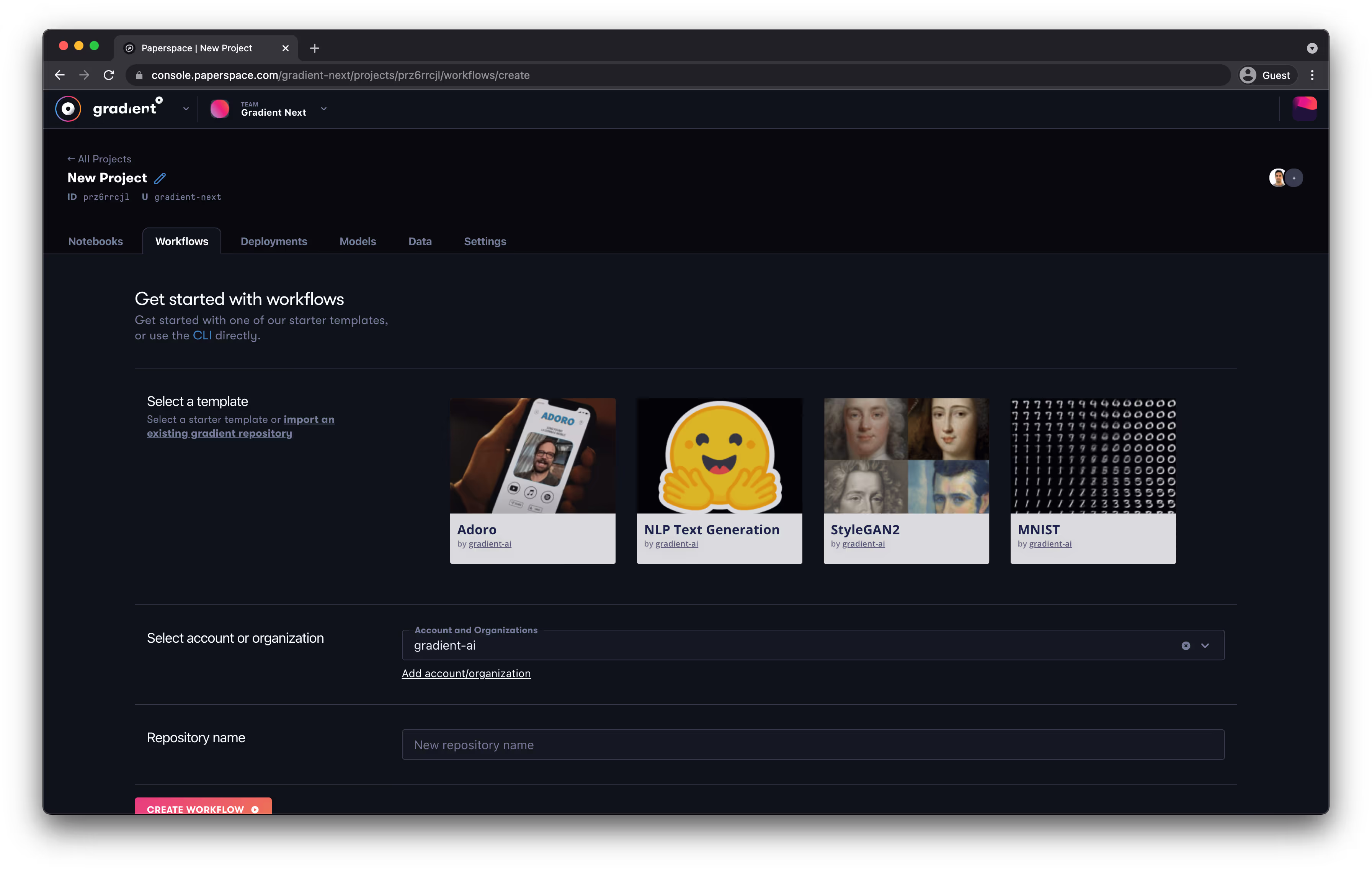
Task: Open the browser three-dot menu
Action: point(1312,75)
